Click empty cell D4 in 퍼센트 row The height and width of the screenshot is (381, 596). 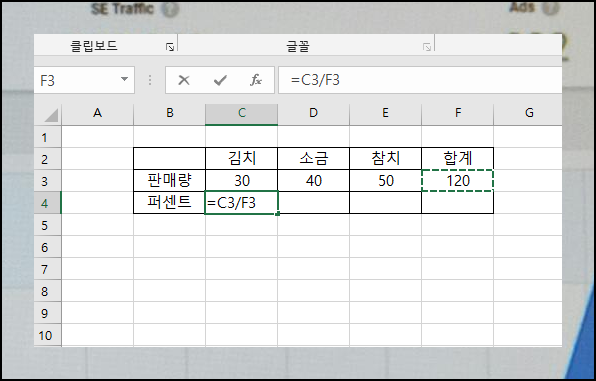(x=314, y=203)
